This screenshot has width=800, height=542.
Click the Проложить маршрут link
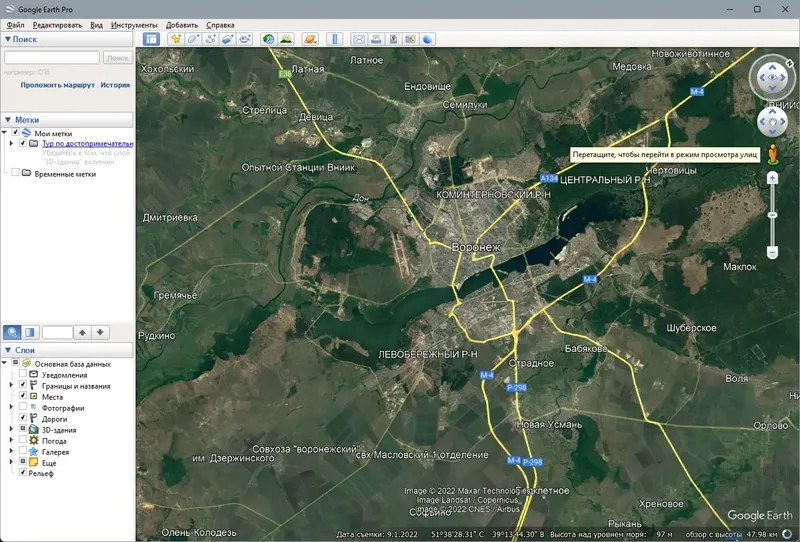point(58,85)
